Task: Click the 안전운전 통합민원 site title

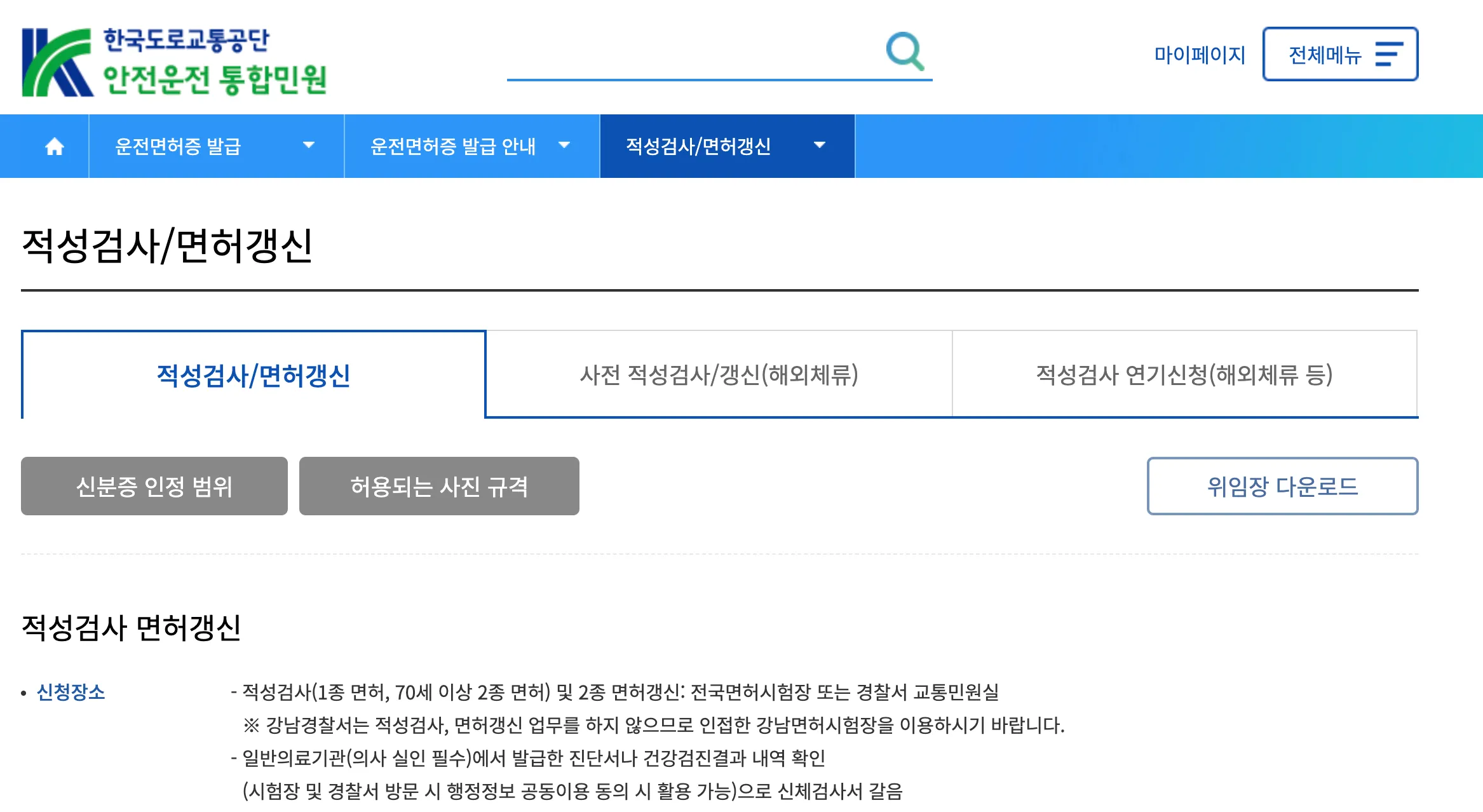Action: coord(215,80)
